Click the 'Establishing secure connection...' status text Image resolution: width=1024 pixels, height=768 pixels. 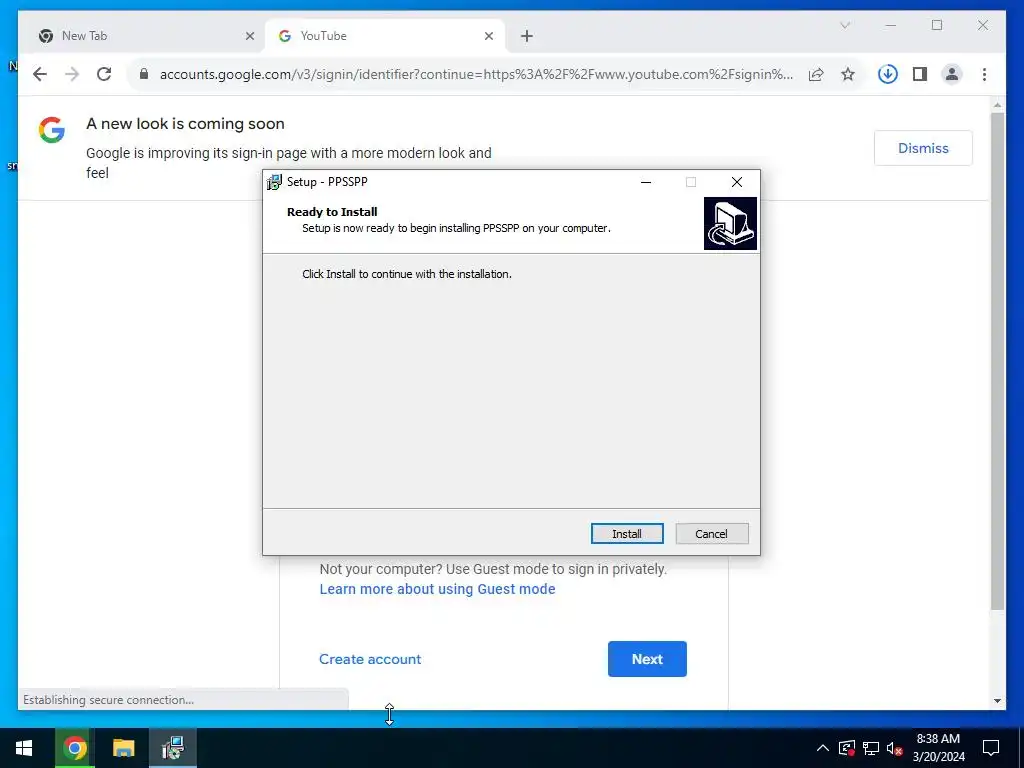click(108, 700)
